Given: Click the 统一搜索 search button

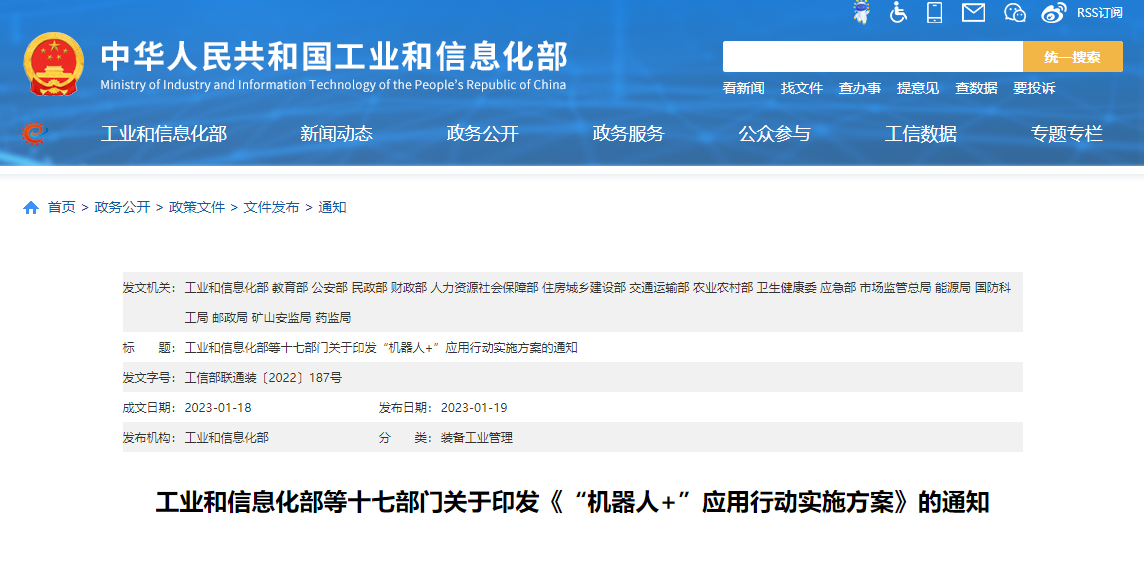Looking at the screenshot, I should pos(1072,57).
